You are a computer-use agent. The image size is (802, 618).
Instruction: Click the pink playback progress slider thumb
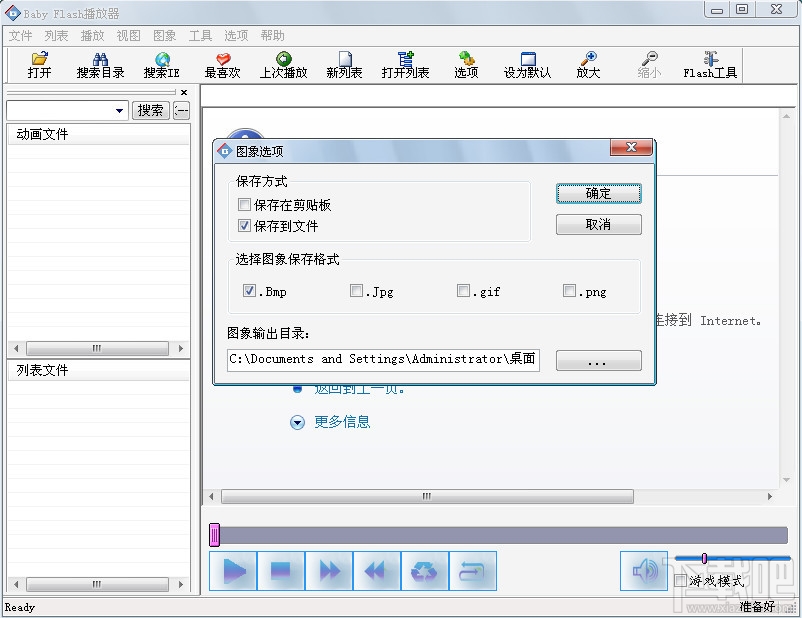click(x=215, y=535)
